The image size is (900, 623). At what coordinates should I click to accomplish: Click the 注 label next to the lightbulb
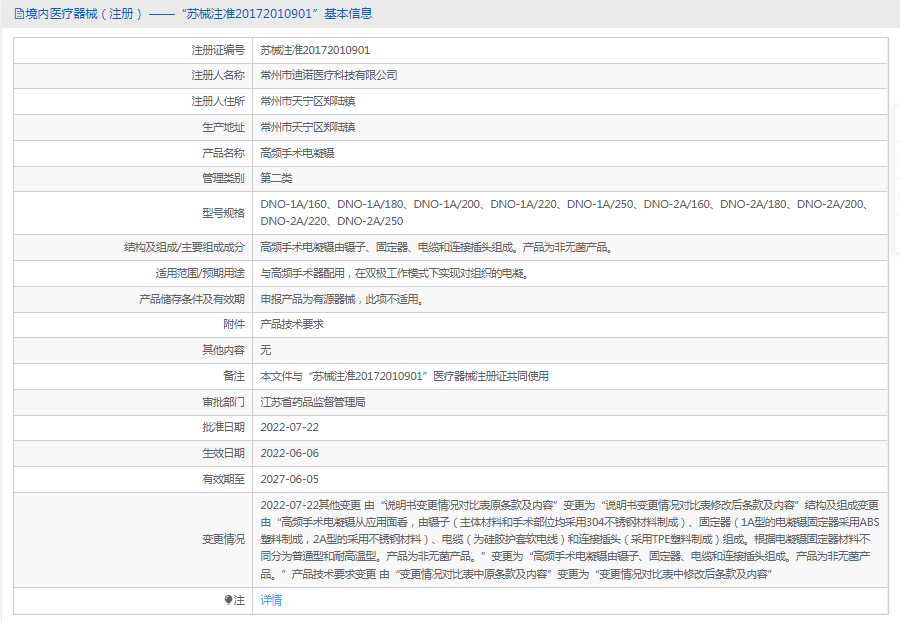239,600
